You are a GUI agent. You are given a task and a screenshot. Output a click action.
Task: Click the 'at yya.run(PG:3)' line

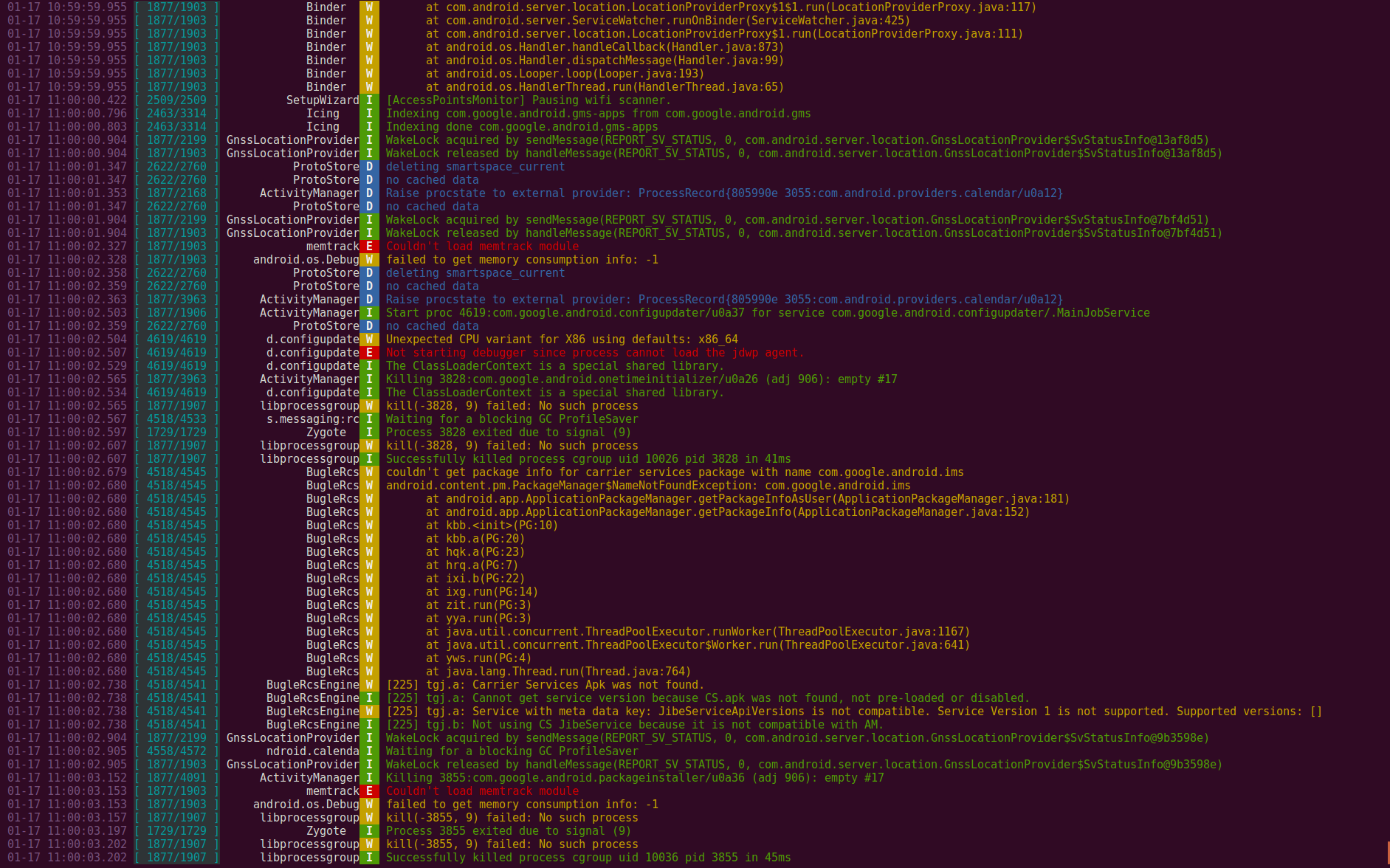pos(478,619)
